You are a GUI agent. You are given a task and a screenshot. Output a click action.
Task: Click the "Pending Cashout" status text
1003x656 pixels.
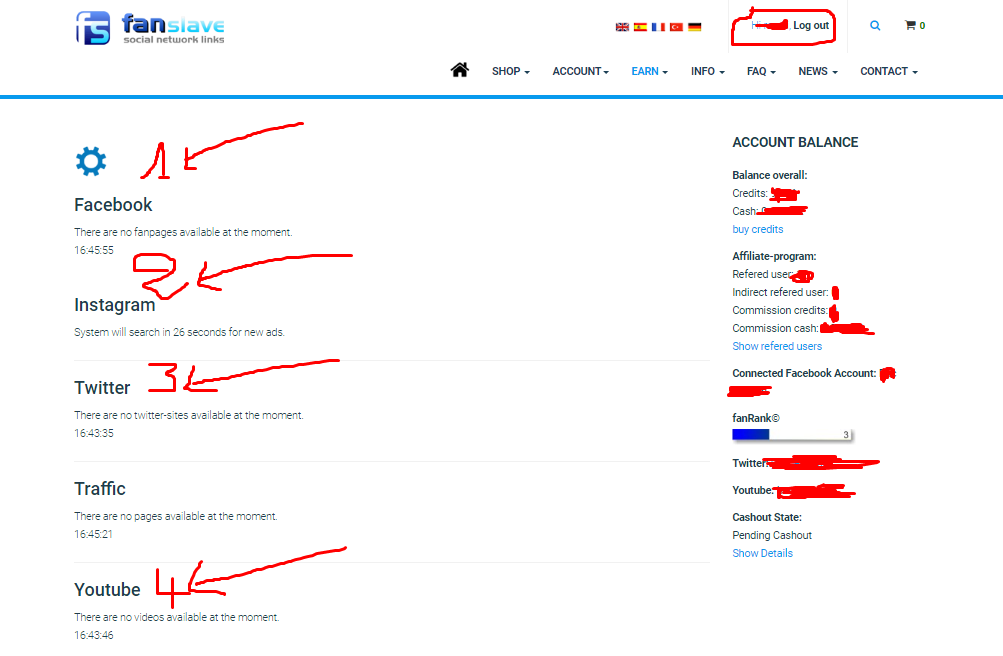pos(772,535)
